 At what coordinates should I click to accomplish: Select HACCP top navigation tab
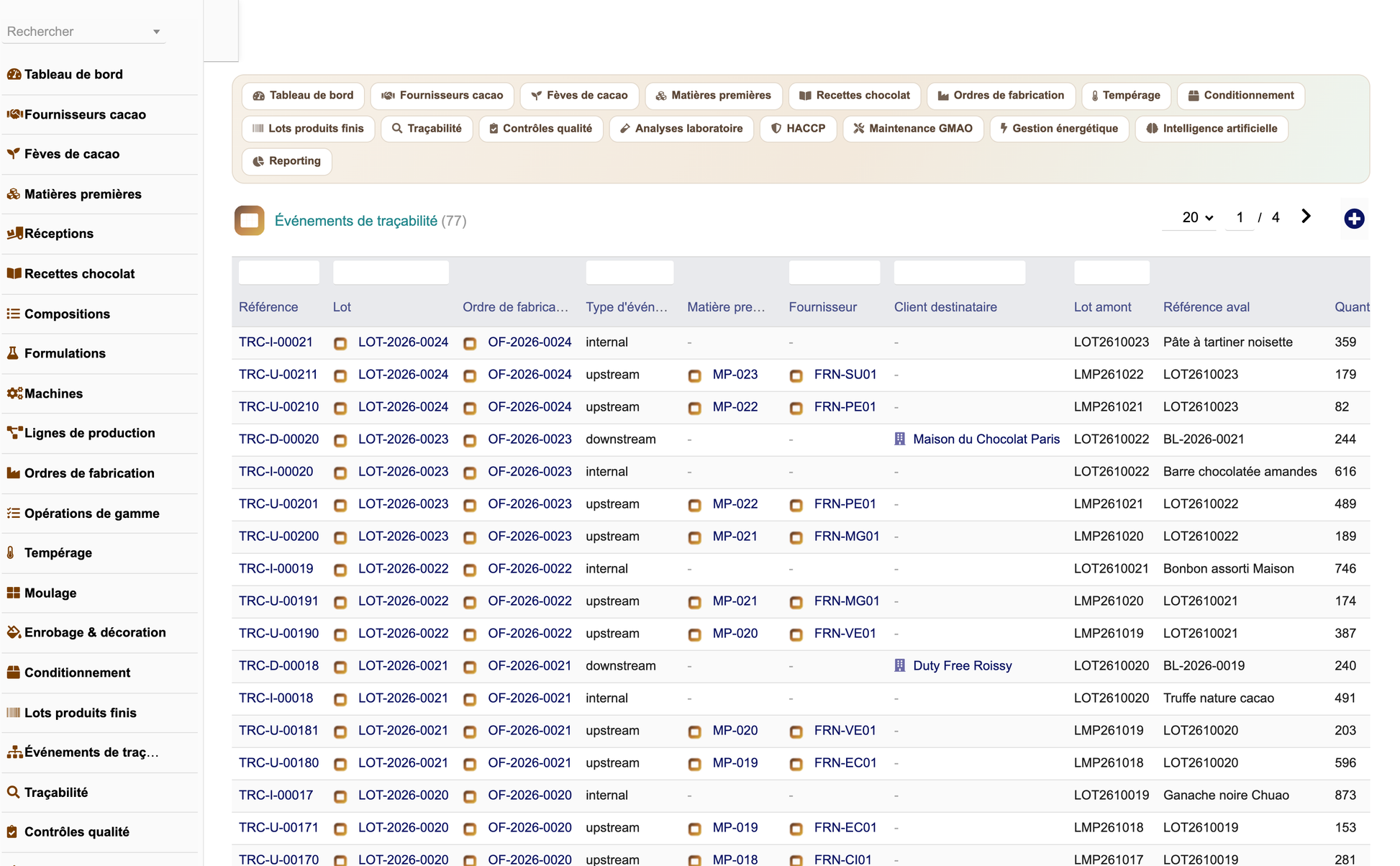tap(798, 129)
